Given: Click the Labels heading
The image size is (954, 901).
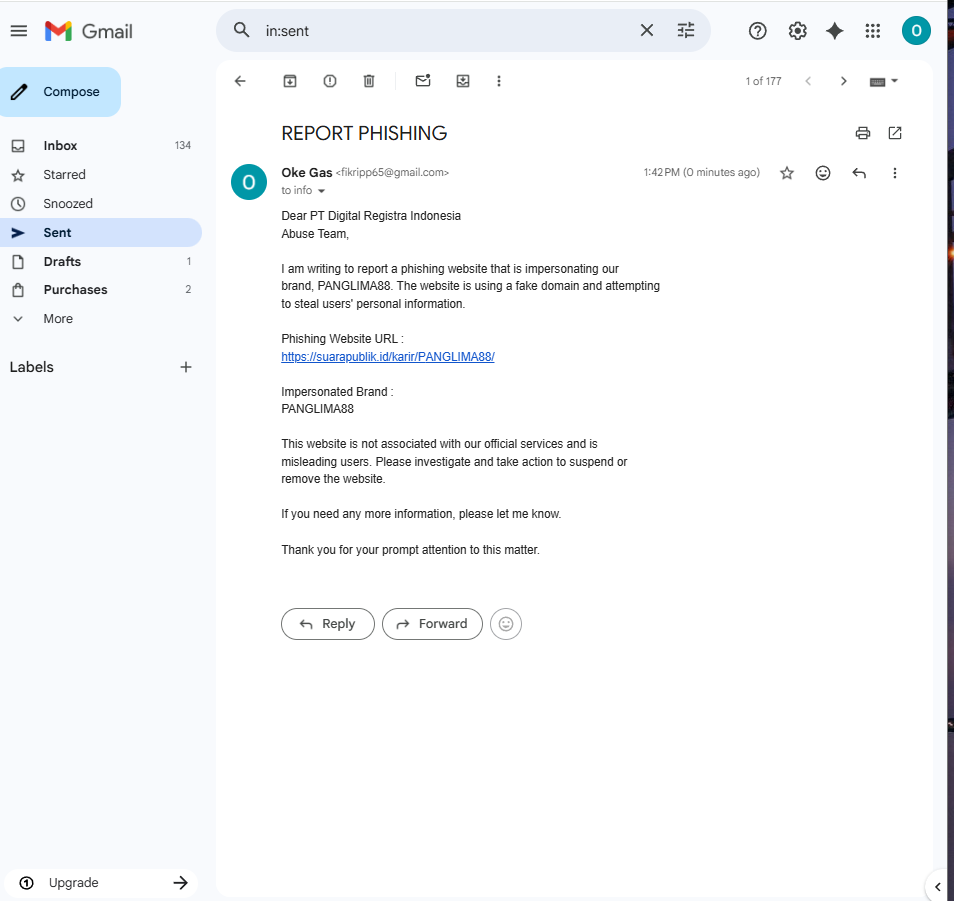Looking at the screenshot, I should tap(32, 367).
